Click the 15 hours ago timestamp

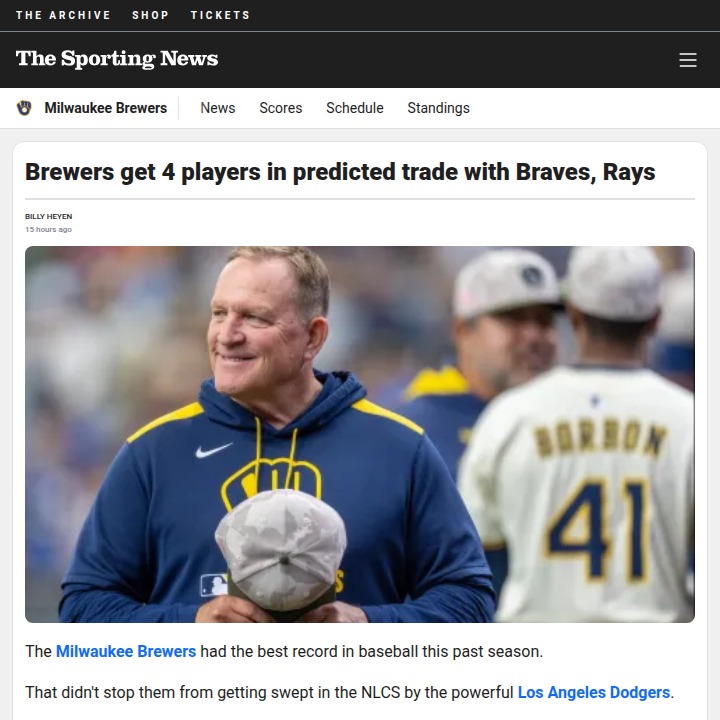pyautogui.click(x=48, y=229)
